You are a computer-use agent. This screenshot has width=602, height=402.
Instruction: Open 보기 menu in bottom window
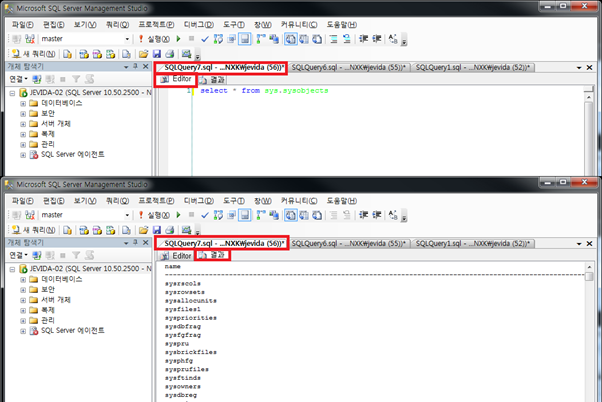(85, 201)
